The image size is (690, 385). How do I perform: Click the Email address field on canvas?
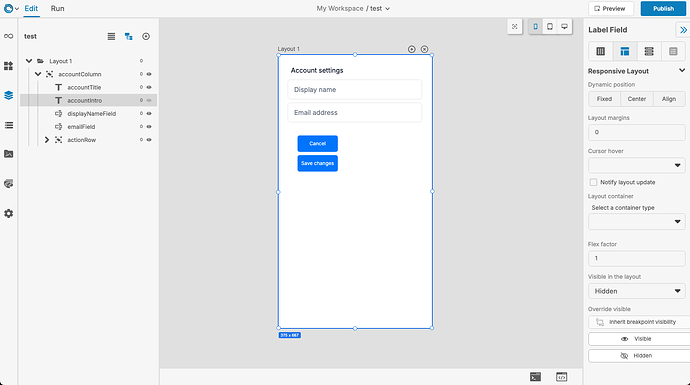(x=354, y=113)
